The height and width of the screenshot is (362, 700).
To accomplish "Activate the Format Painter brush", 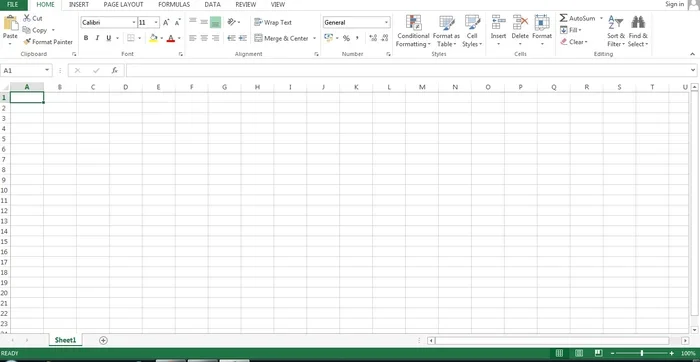I will pos(27,42).
